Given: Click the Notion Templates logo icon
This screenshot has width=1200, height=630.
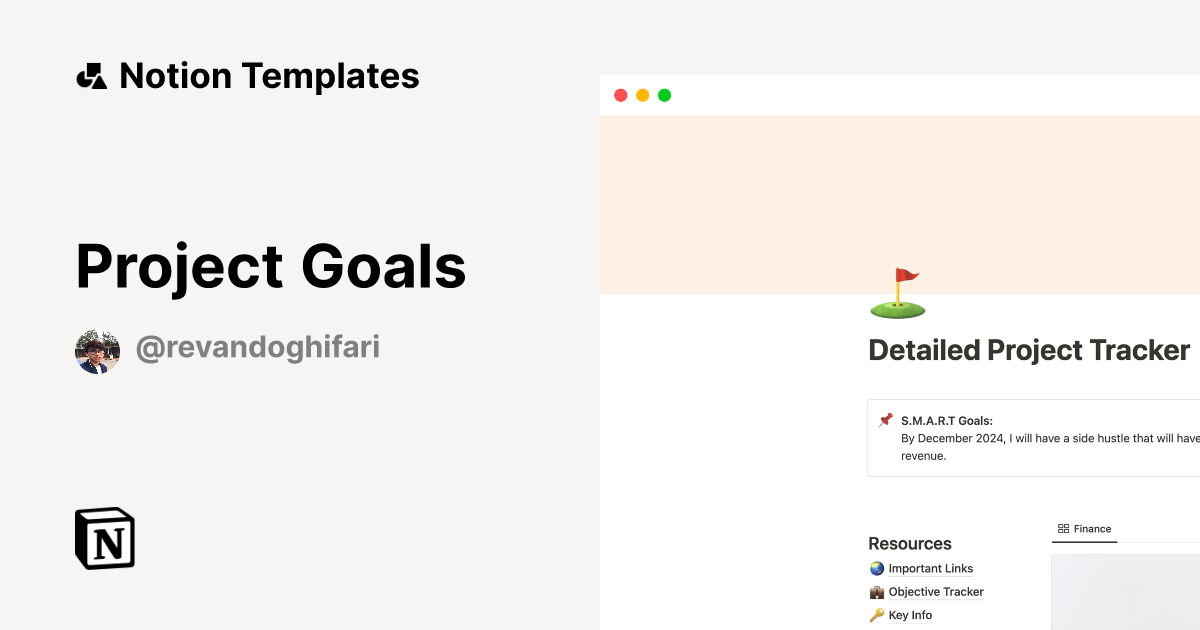Looking at the screenshot, I should coord(91,75).
